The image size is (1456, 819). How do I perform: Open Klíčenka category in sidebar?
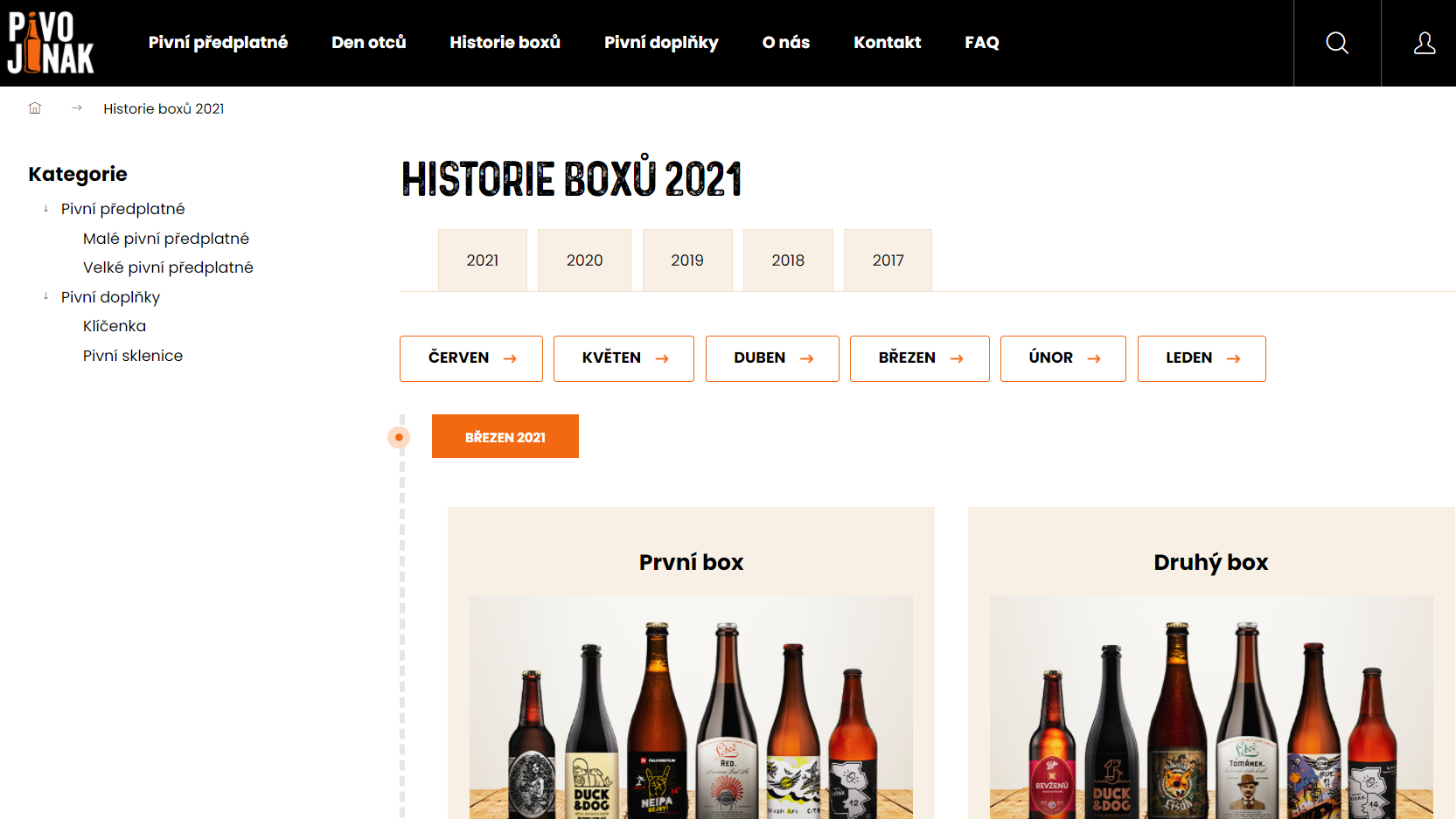point(115,326)
